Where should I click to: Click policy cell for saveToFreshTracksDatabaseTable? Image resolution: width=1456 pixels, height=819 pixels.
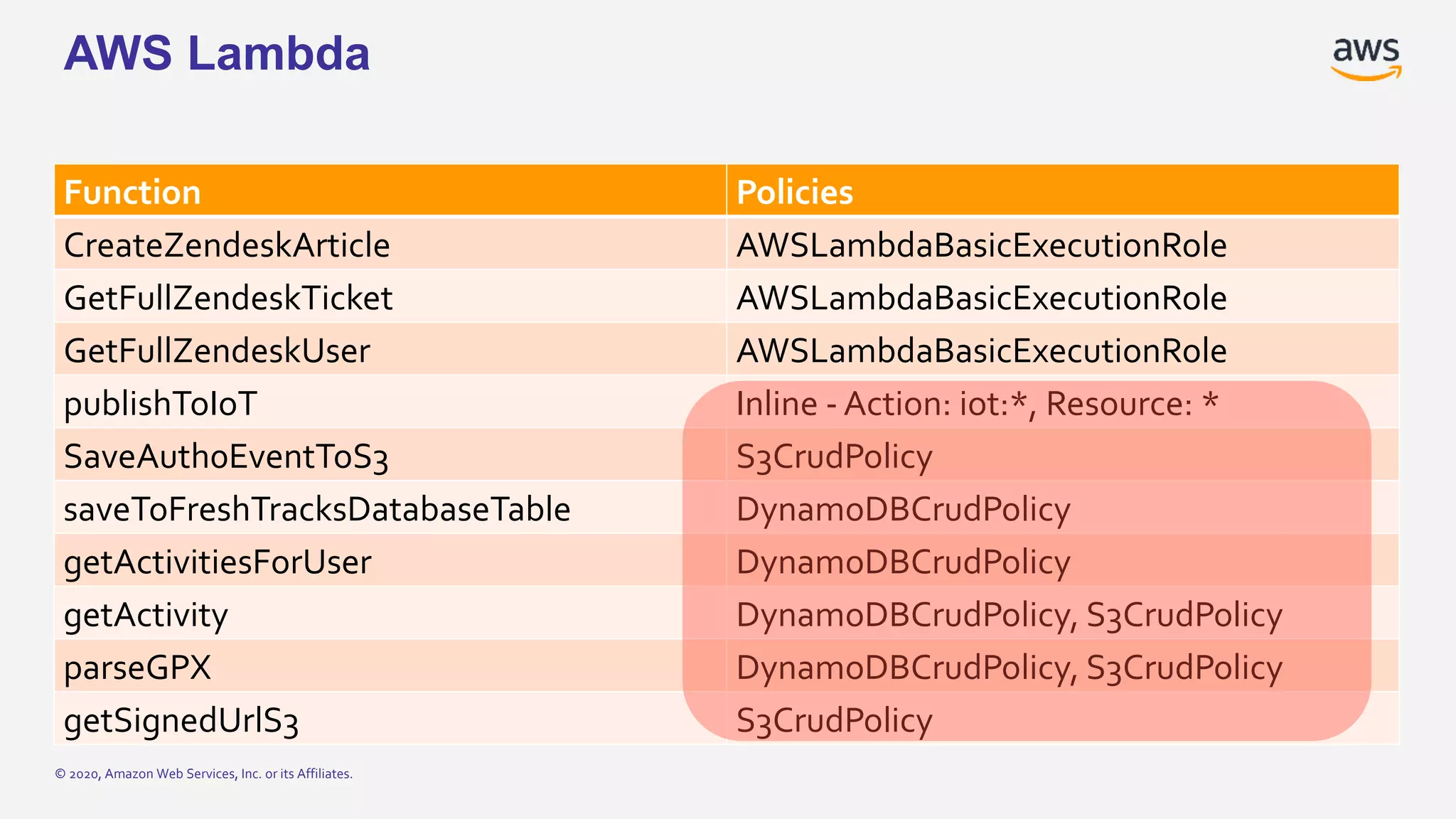coord(903,509)
